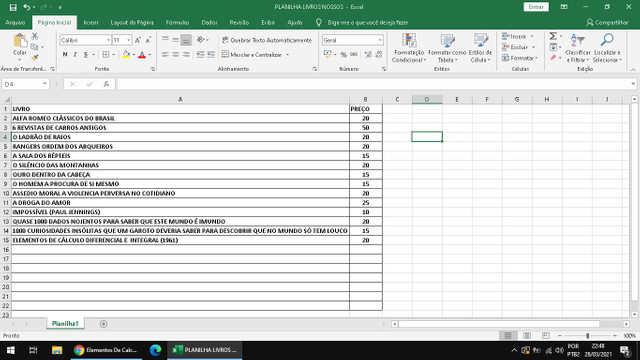Switch to the Dados tab
Screen dimensions: 640x360
tap(209, 22)
